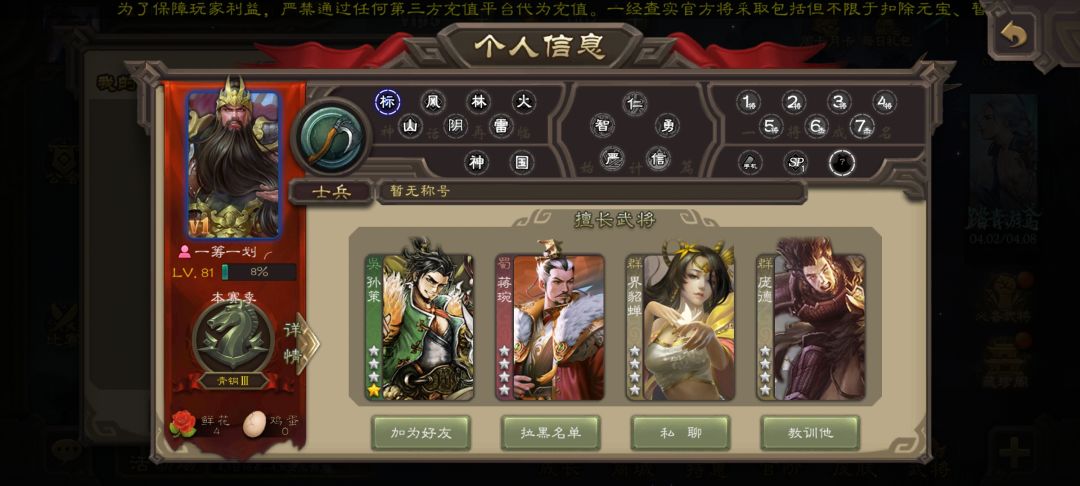Click the SP badge icon
This screenshot has height=486, width=1080.
tap(796, 163)
